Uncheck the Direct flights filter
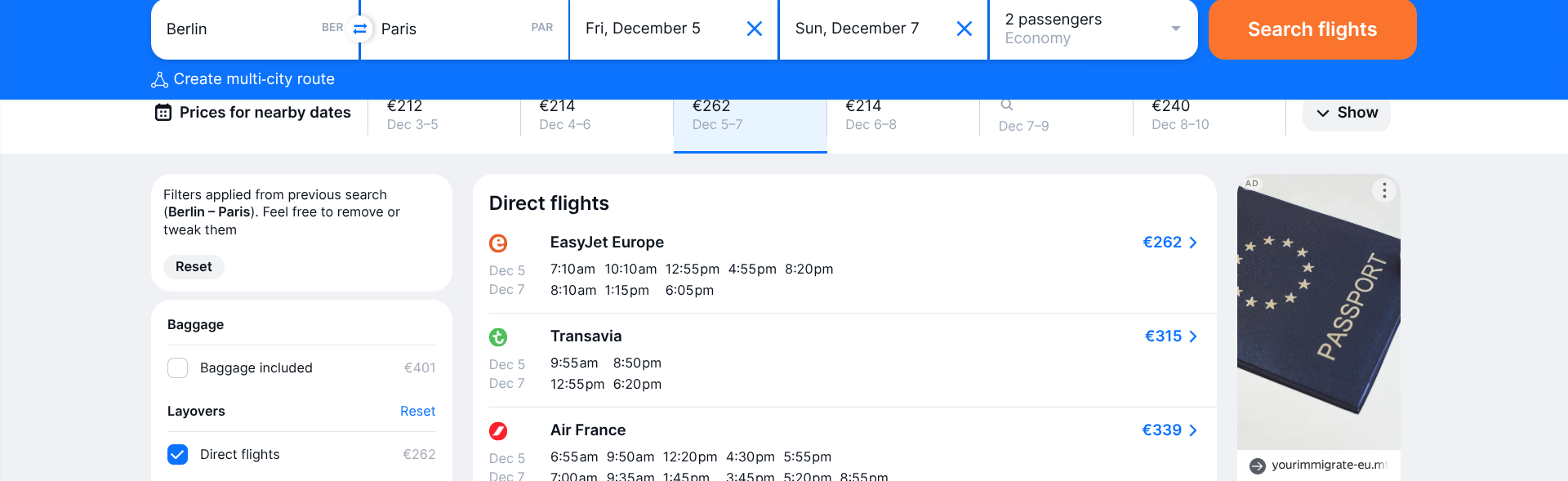This screenshot has height=481, width=1568. click(178, 455)
